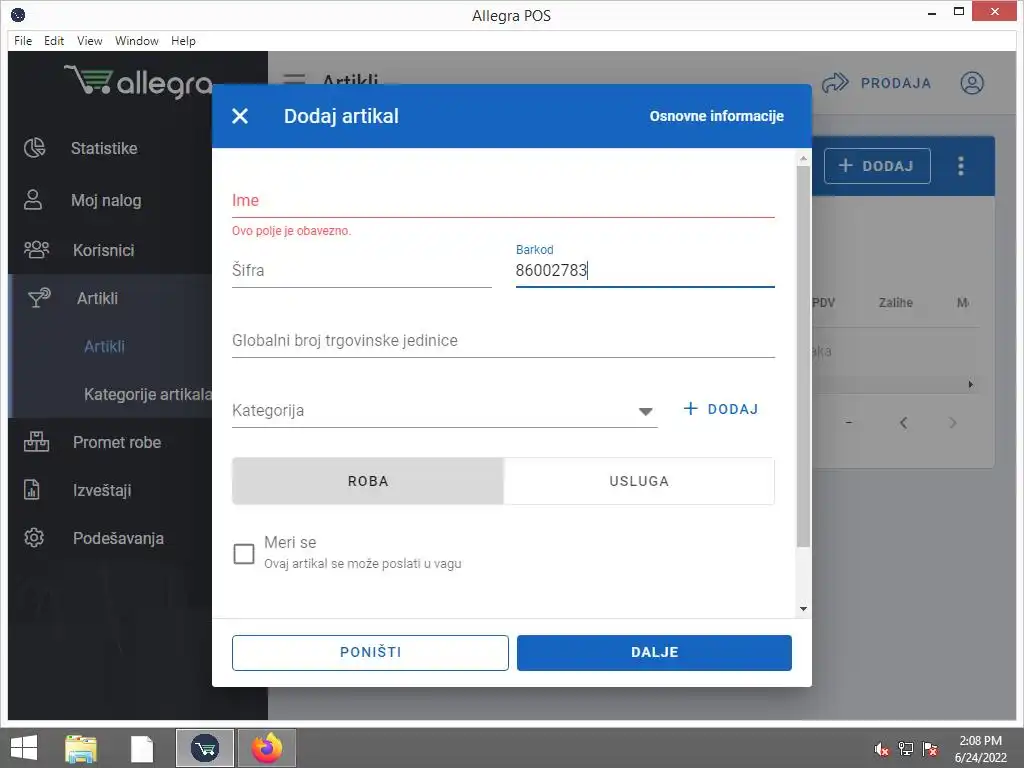Open Podešavanja label in sidebar
The height and width of the screenshot is (768, 1024).
point(118,538)
